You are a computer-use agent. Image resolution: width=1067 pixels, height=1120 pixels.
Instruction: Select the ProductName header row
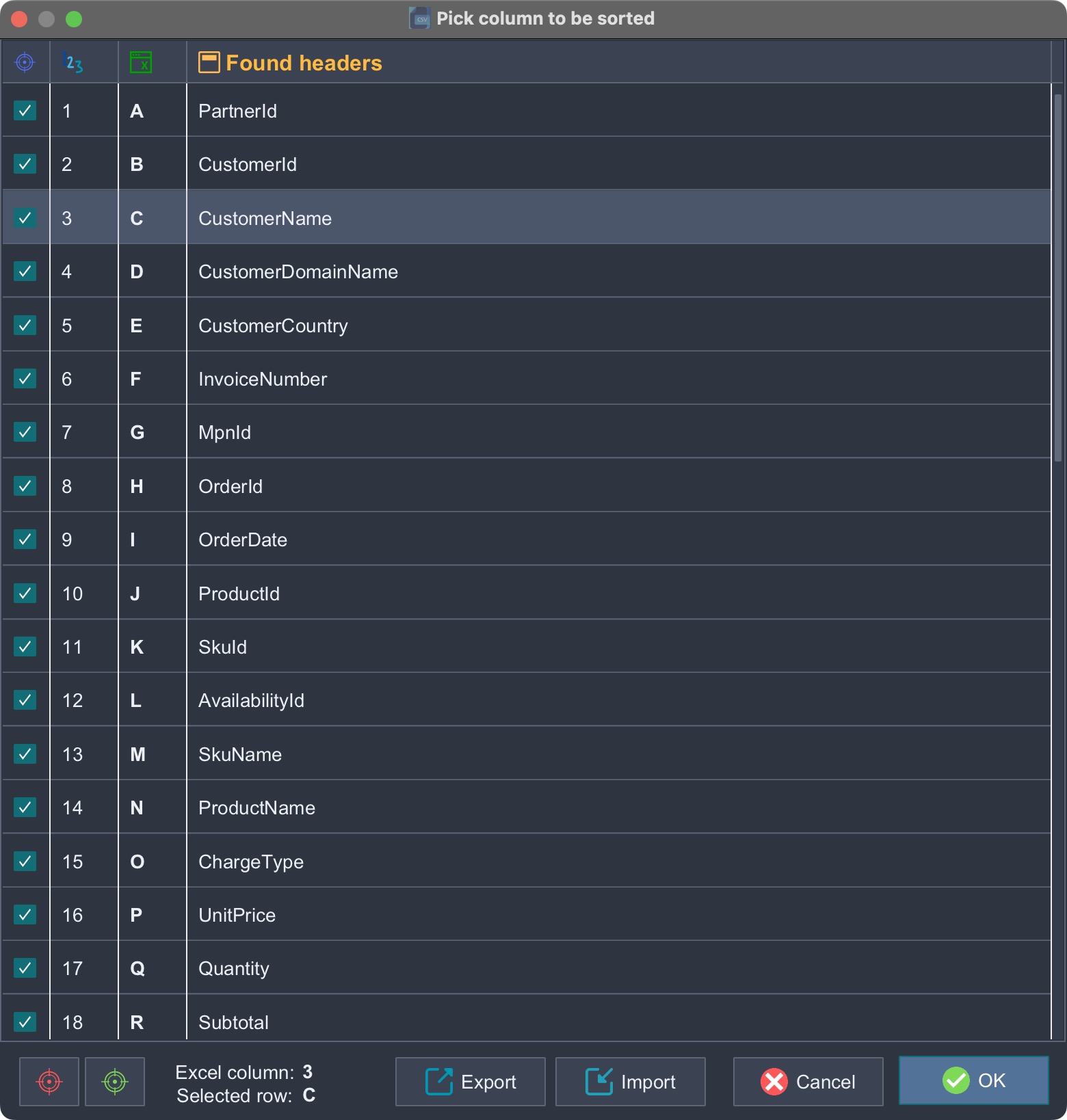click(x=527, y=808)
